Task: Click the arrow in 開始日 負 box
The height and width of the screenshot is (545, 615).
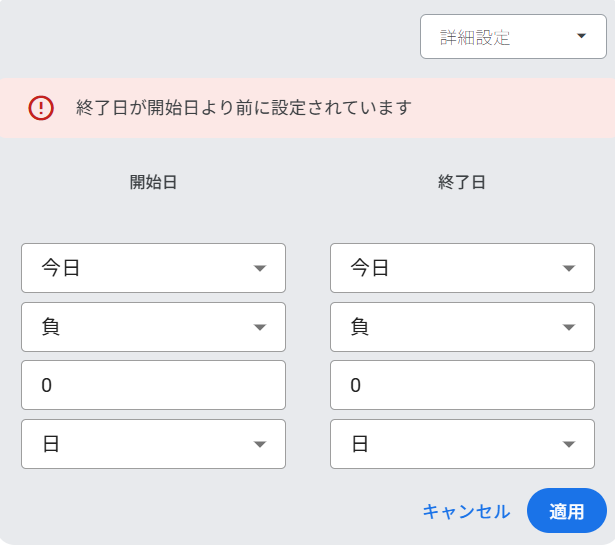Action: click(260, 327)
